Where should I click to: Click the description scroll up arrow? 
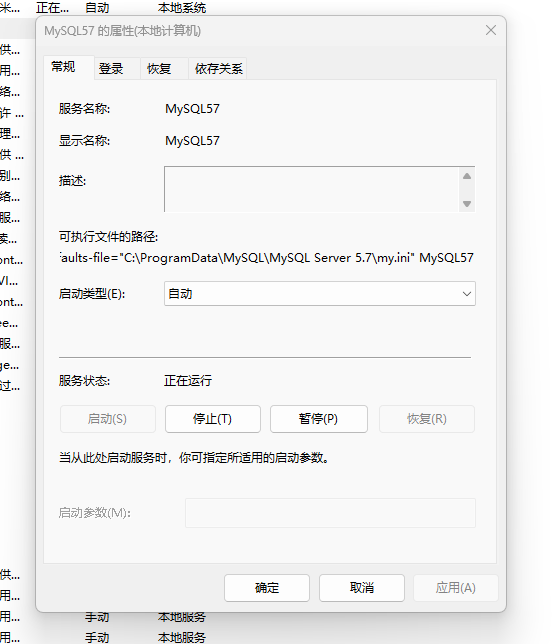point(467,176)
